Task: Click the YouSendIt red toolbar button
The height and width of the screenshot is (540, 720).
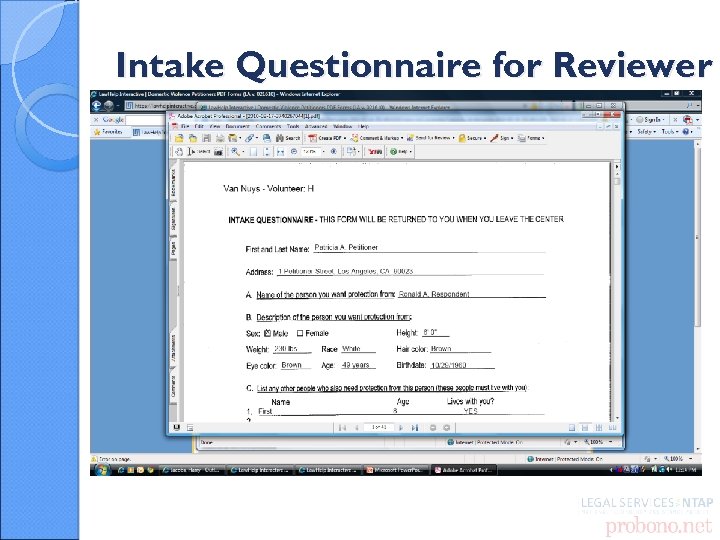Action: (375, 152)
